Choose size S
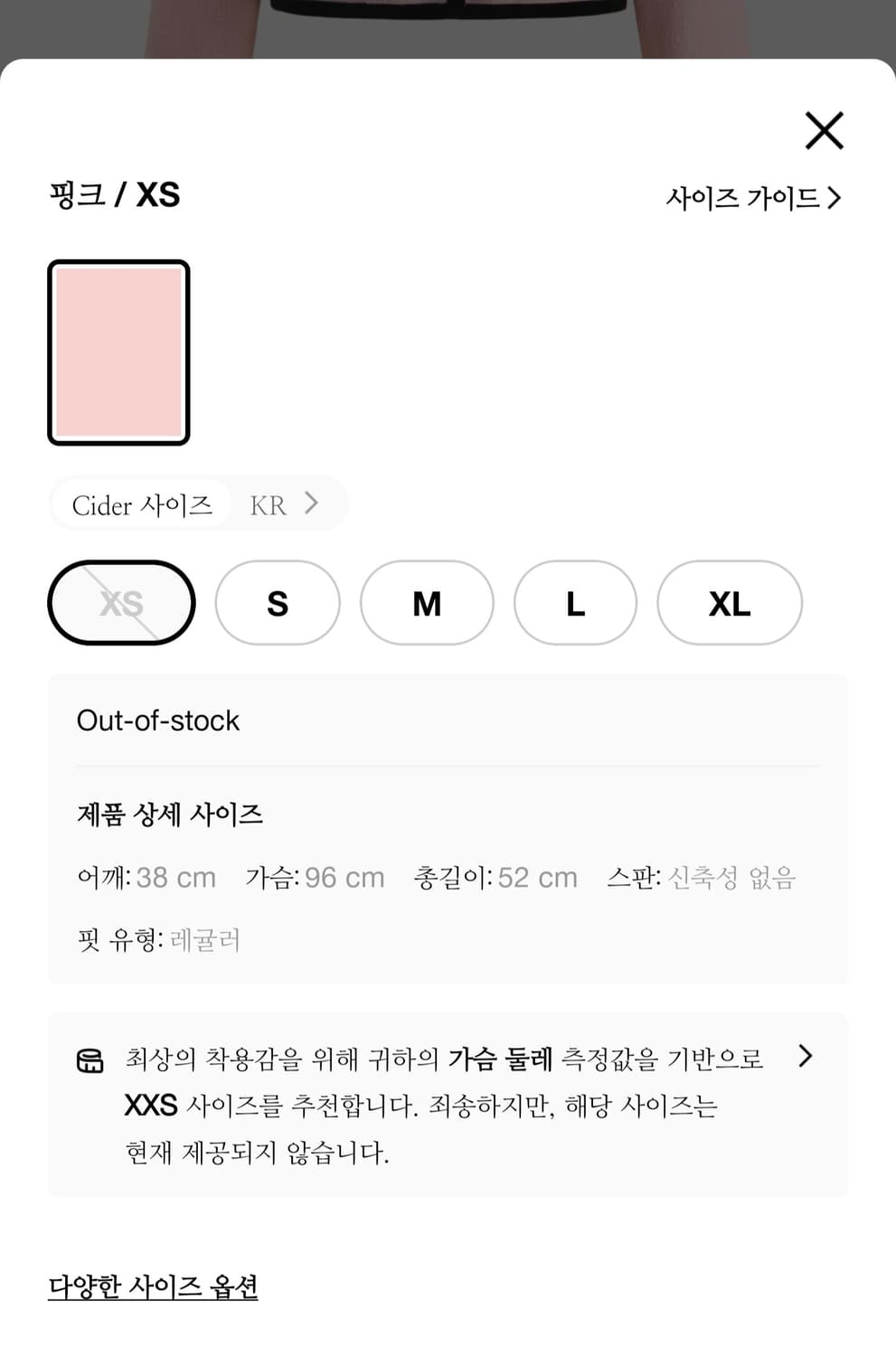Screen dimensions: 896x1356 point(278,603)
